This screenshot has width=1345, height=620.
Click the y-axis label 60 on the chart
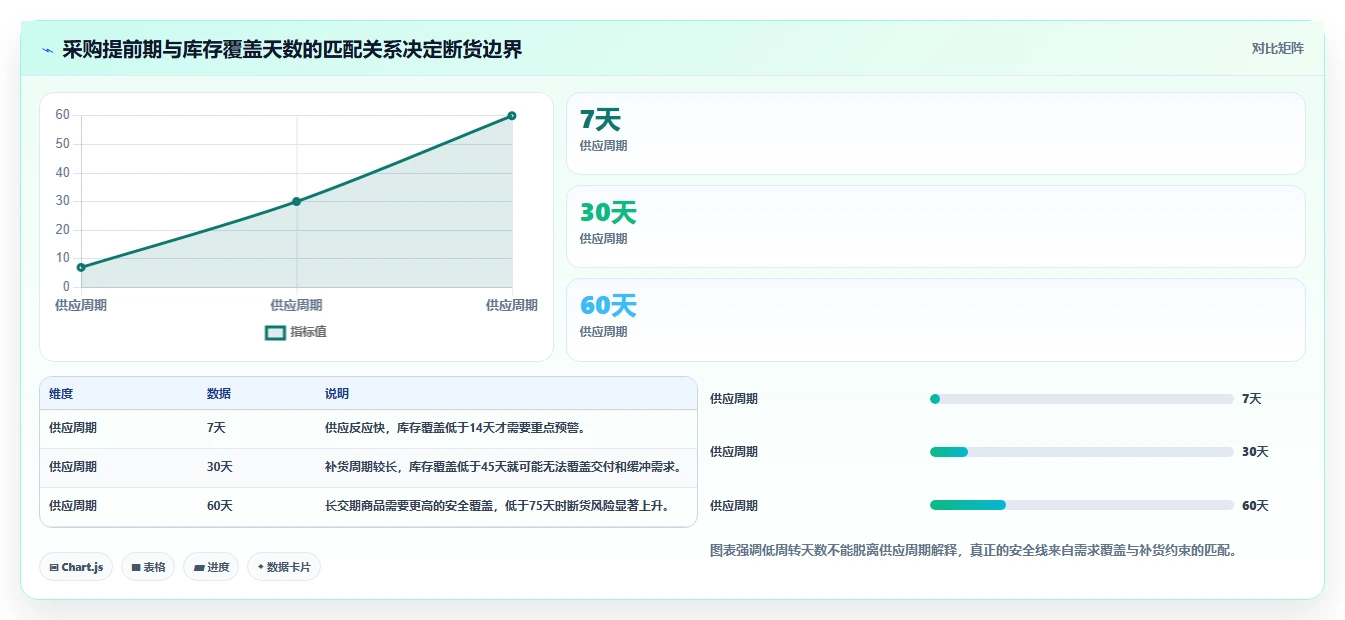(62, 115)
